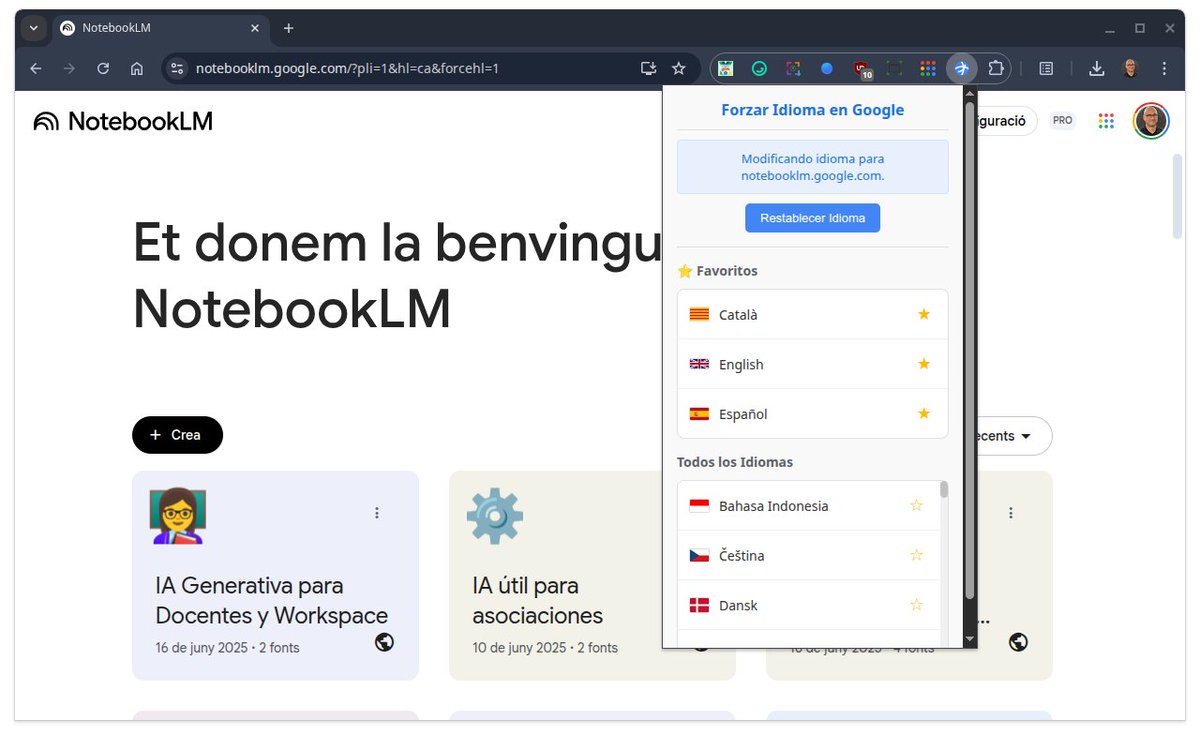Open the Google account avatar on the page
This screenshot has height=750, width=1200.
click(1151, 121)
